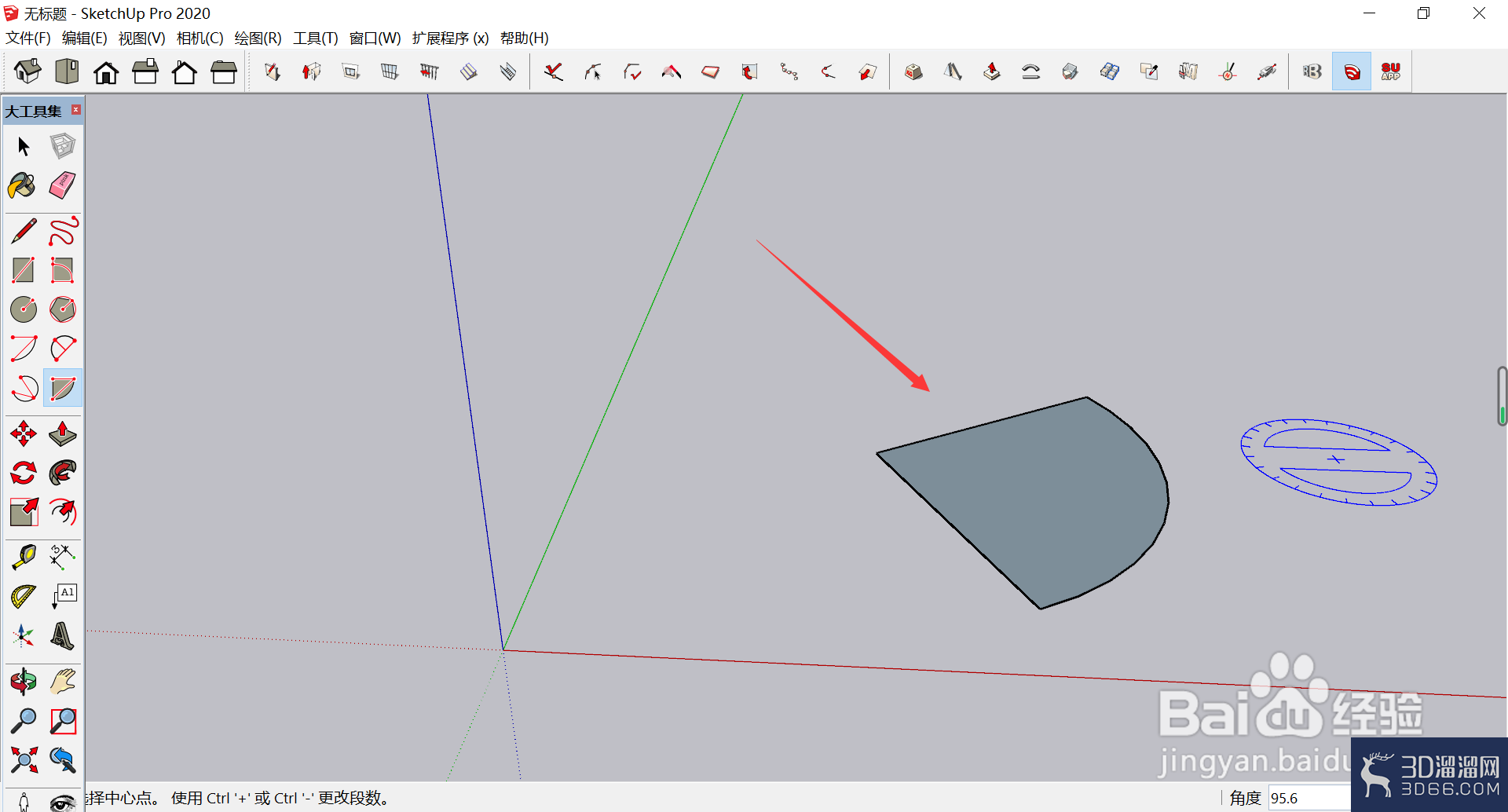
Task: Choose the 3-Point Arc tool
Action: [x=24, y=388]
